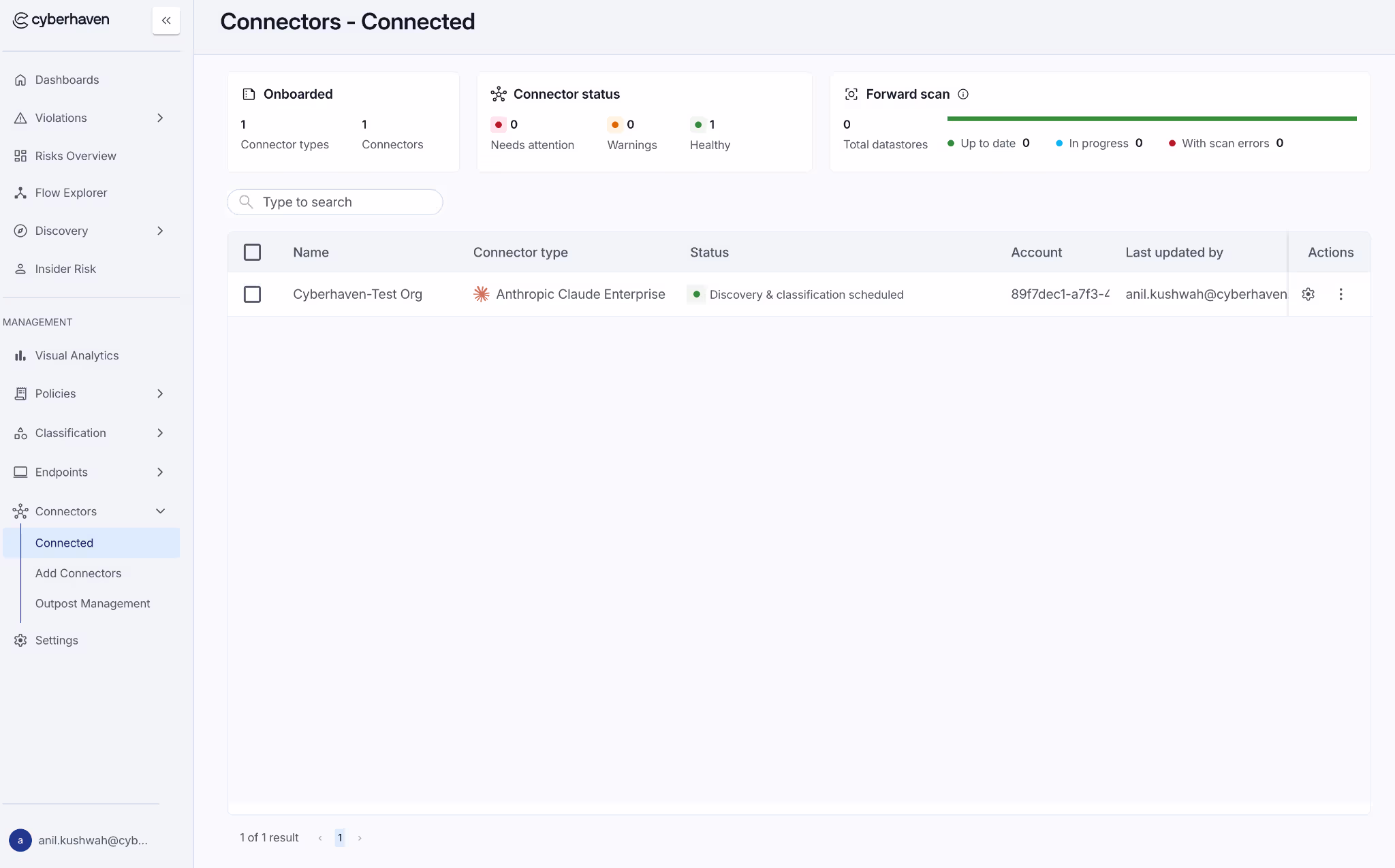The height and width of the screenshot is (868, 1395).
Task: Open Insider Risk section
Action: tap(65, 269)
